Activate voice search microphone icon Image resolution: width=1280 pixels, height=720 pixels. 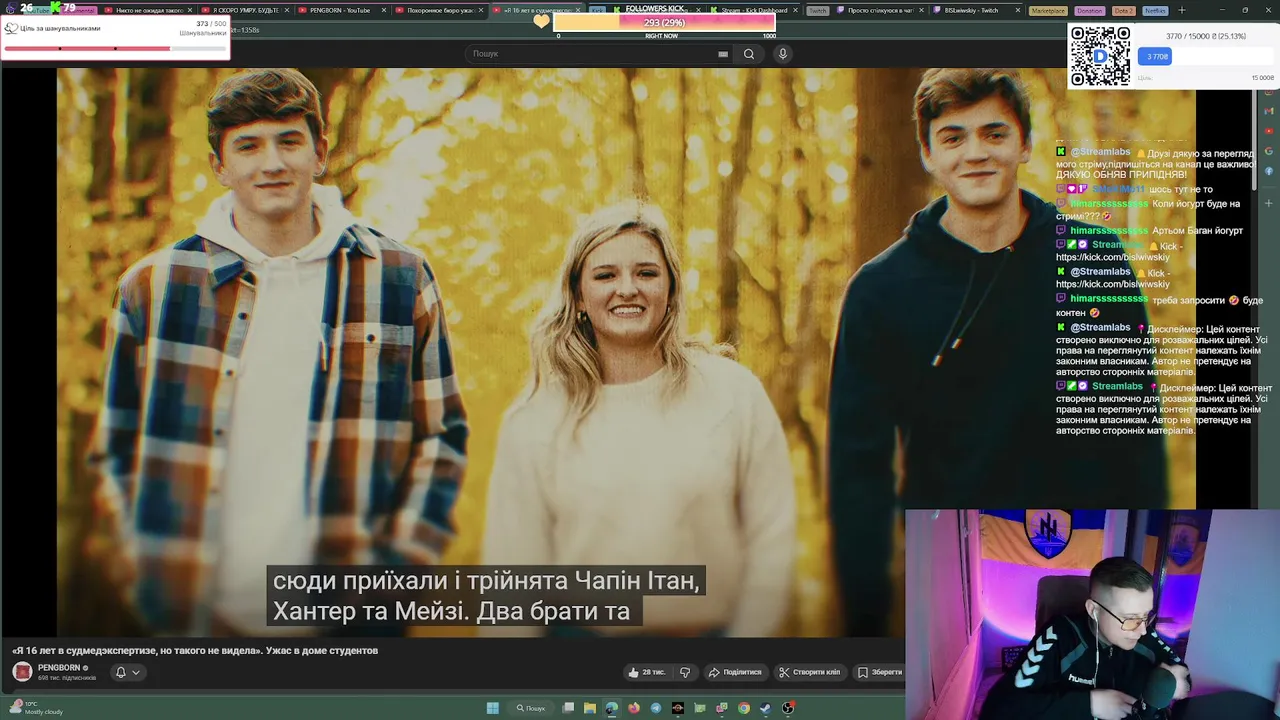(783, 54)
